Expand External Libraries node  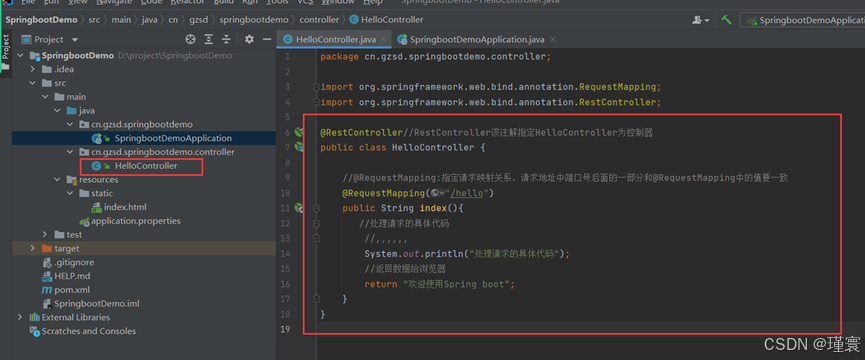pyautogui.click(x=20, y=318)
